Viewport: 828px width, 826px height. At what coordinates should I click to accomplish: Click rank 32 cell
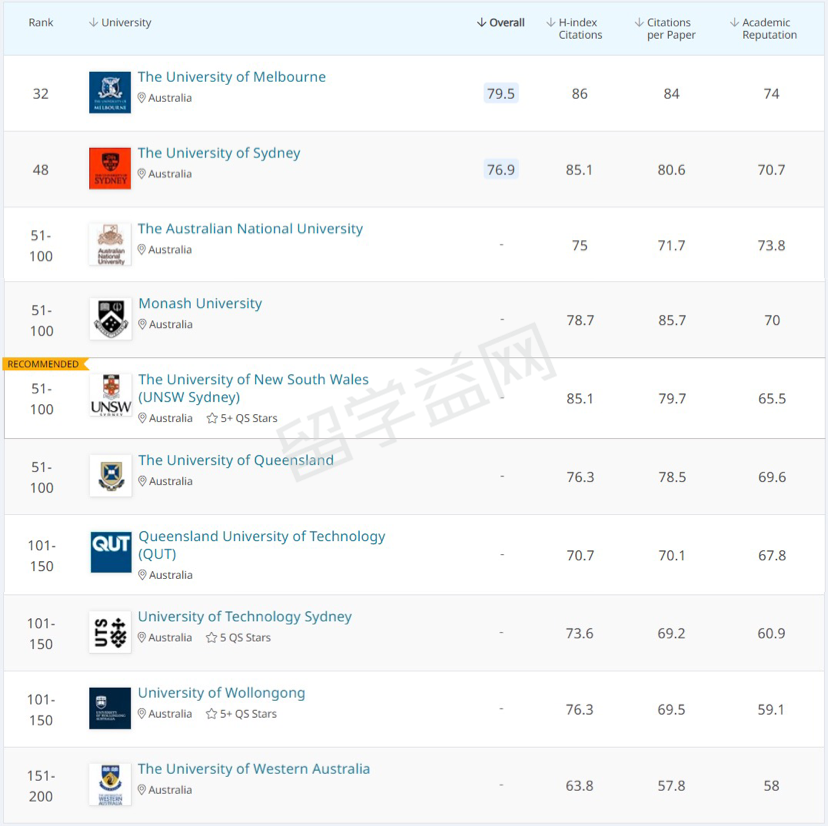41,94
